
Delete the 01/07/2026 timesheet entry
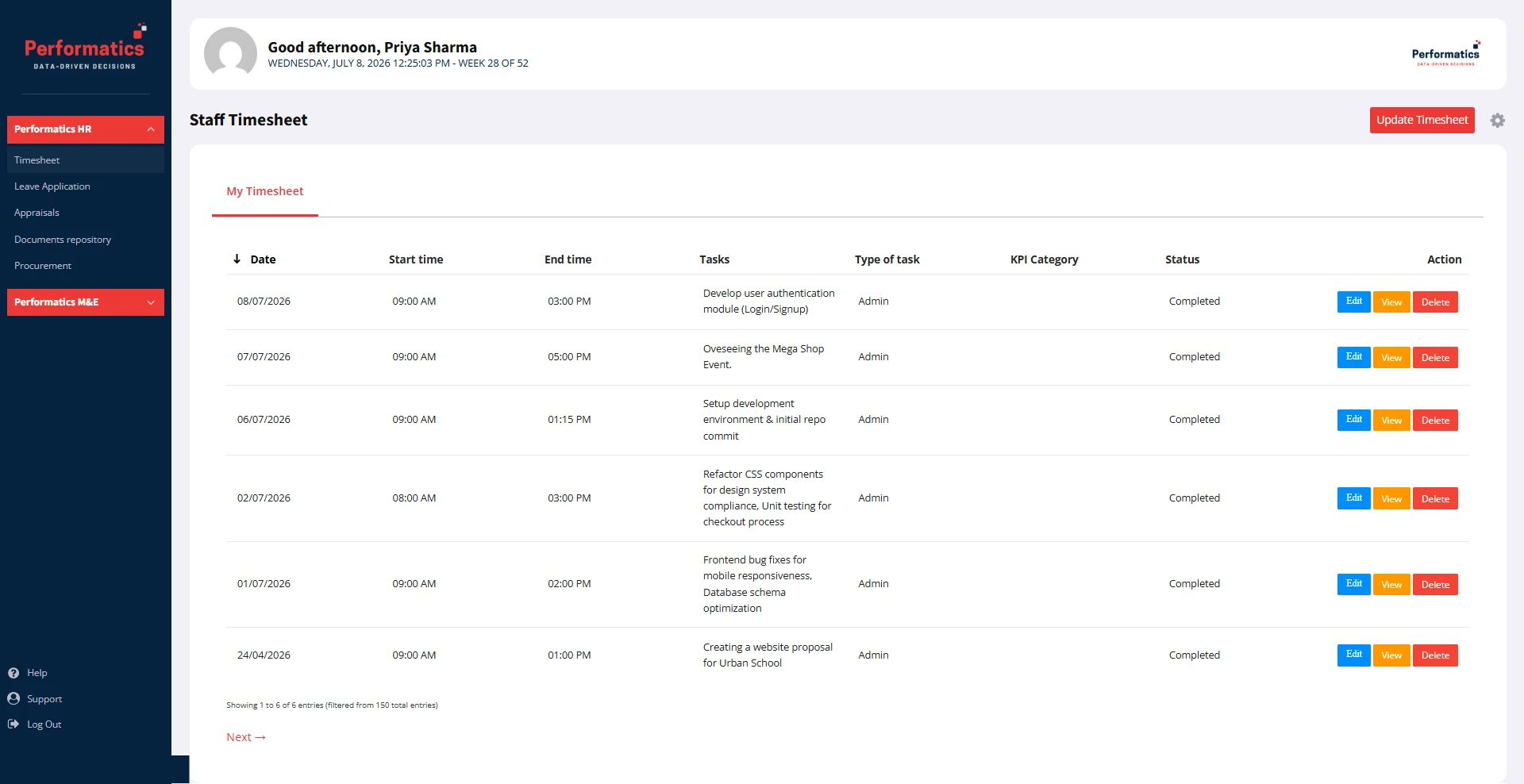pyautogui.click(x=1435, y=584)
